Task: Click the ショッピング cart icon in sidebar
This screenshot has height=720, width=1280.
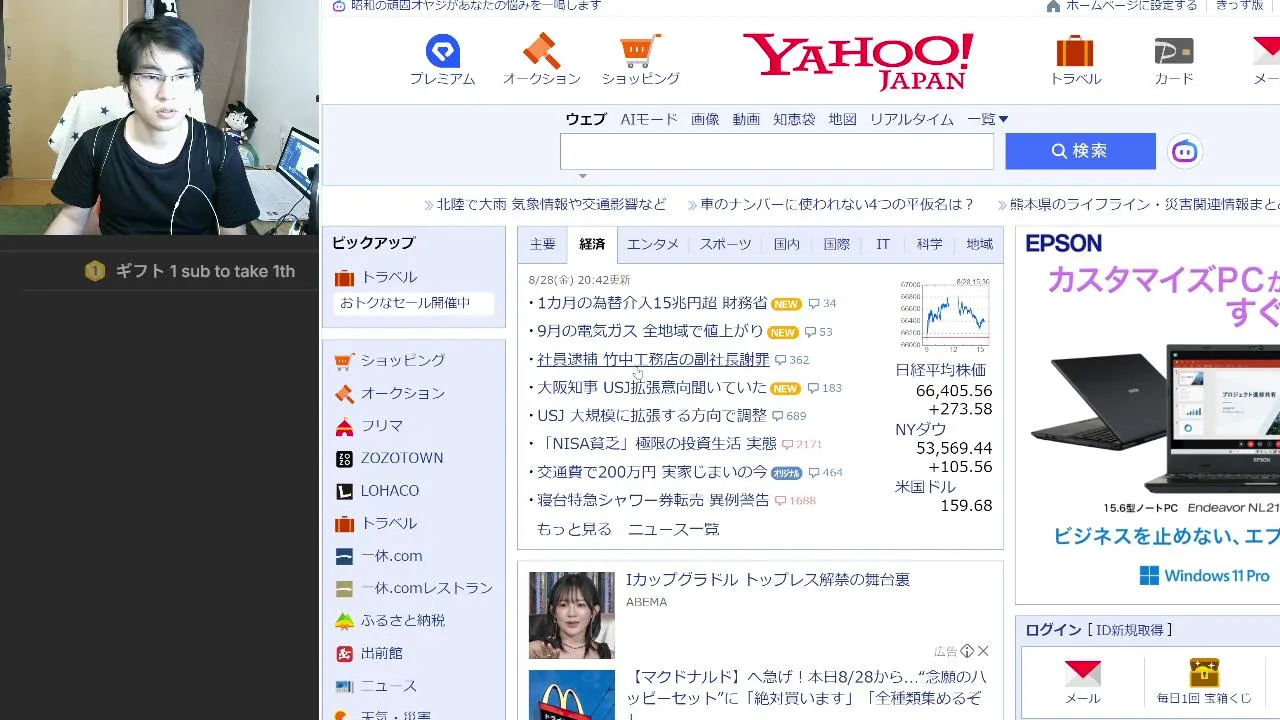Action: click(x=344, y=361)
